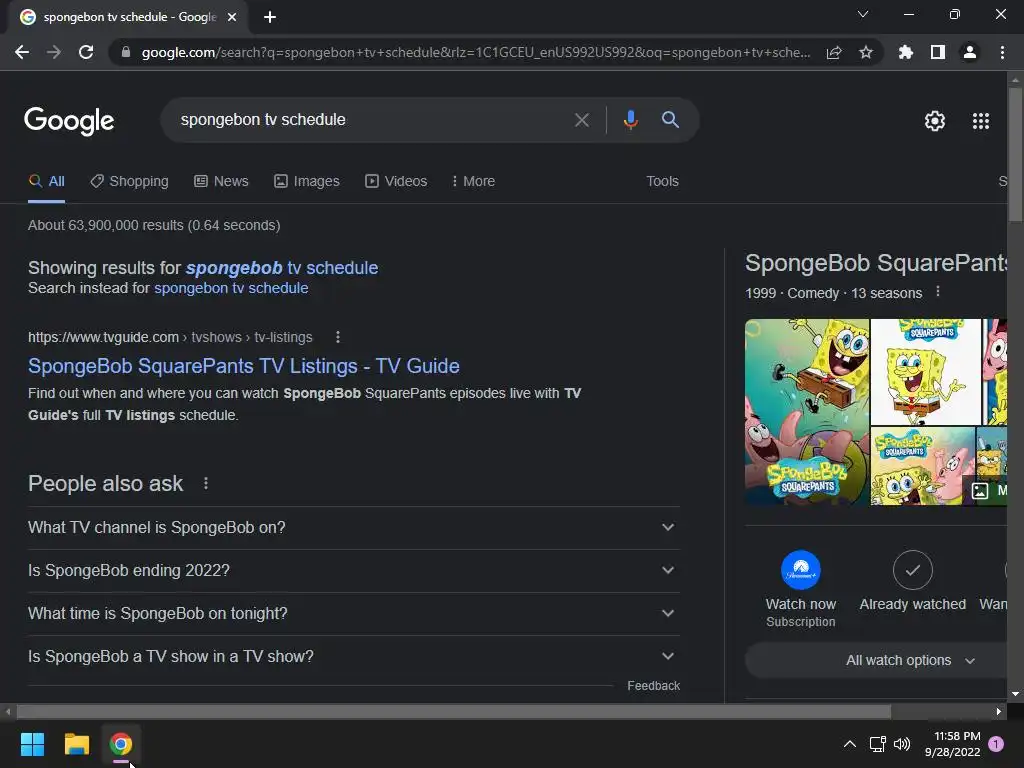1024x768 pixels.
Task: Open SpongeBob and Patrick beach thumbnail
Action: click(x=923, y=466)
